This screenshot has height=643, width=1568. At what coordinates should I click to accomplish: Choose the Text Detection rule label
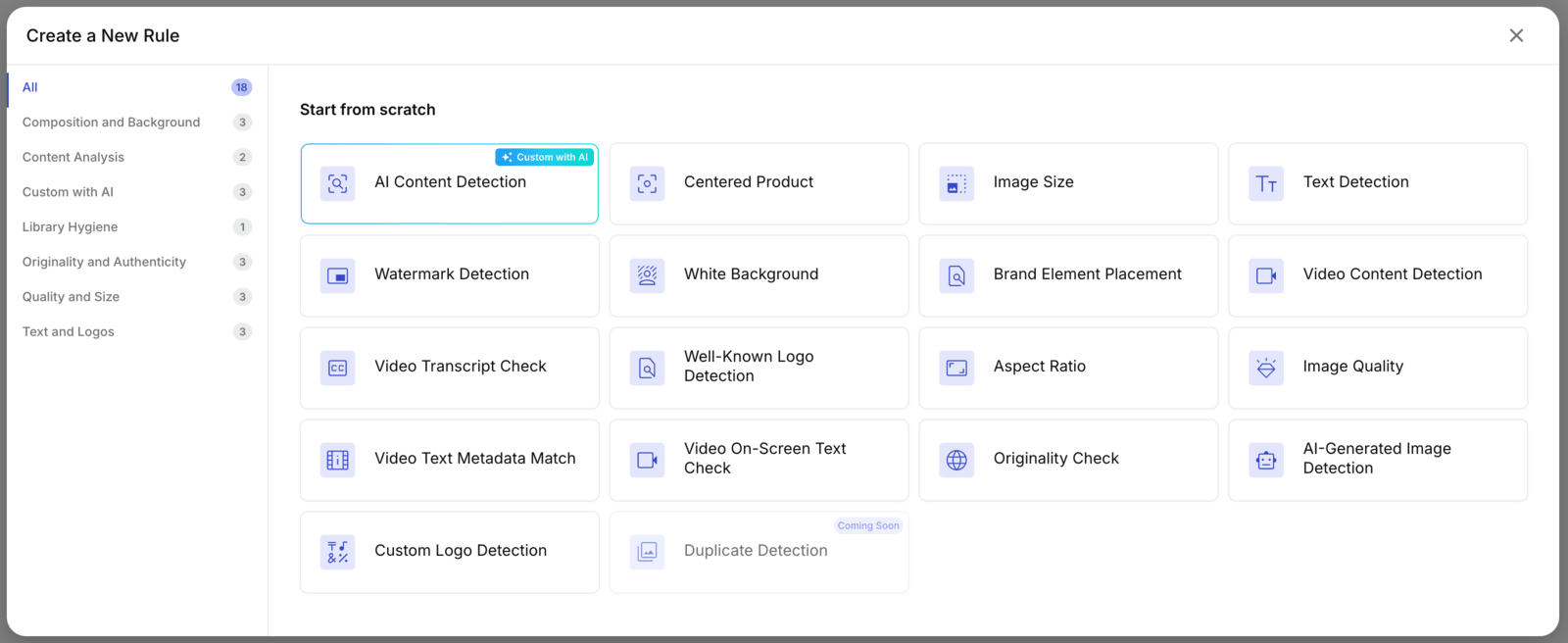(x=1356, y=182)
